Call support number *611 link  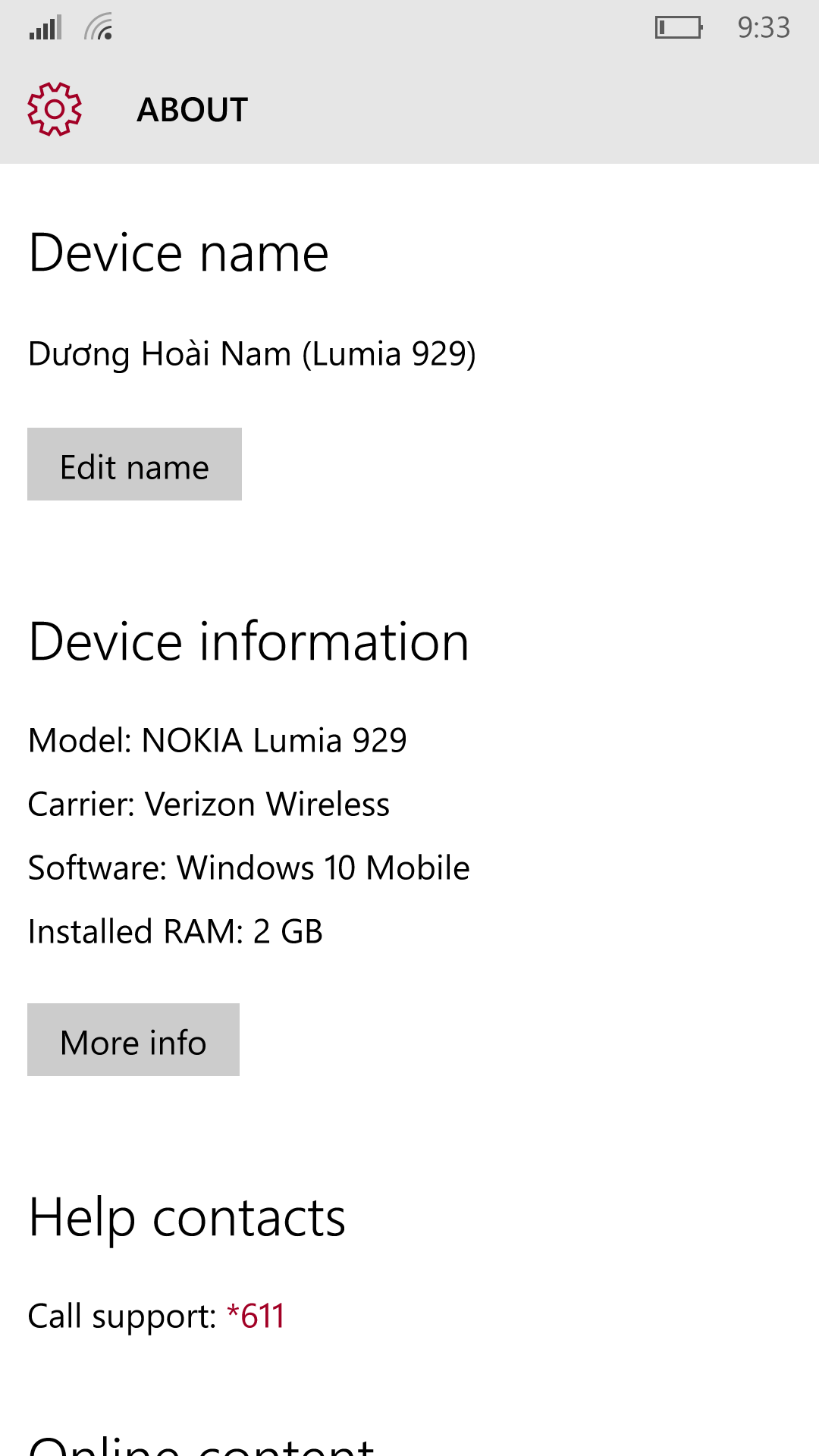click(x=256, y=1316)
